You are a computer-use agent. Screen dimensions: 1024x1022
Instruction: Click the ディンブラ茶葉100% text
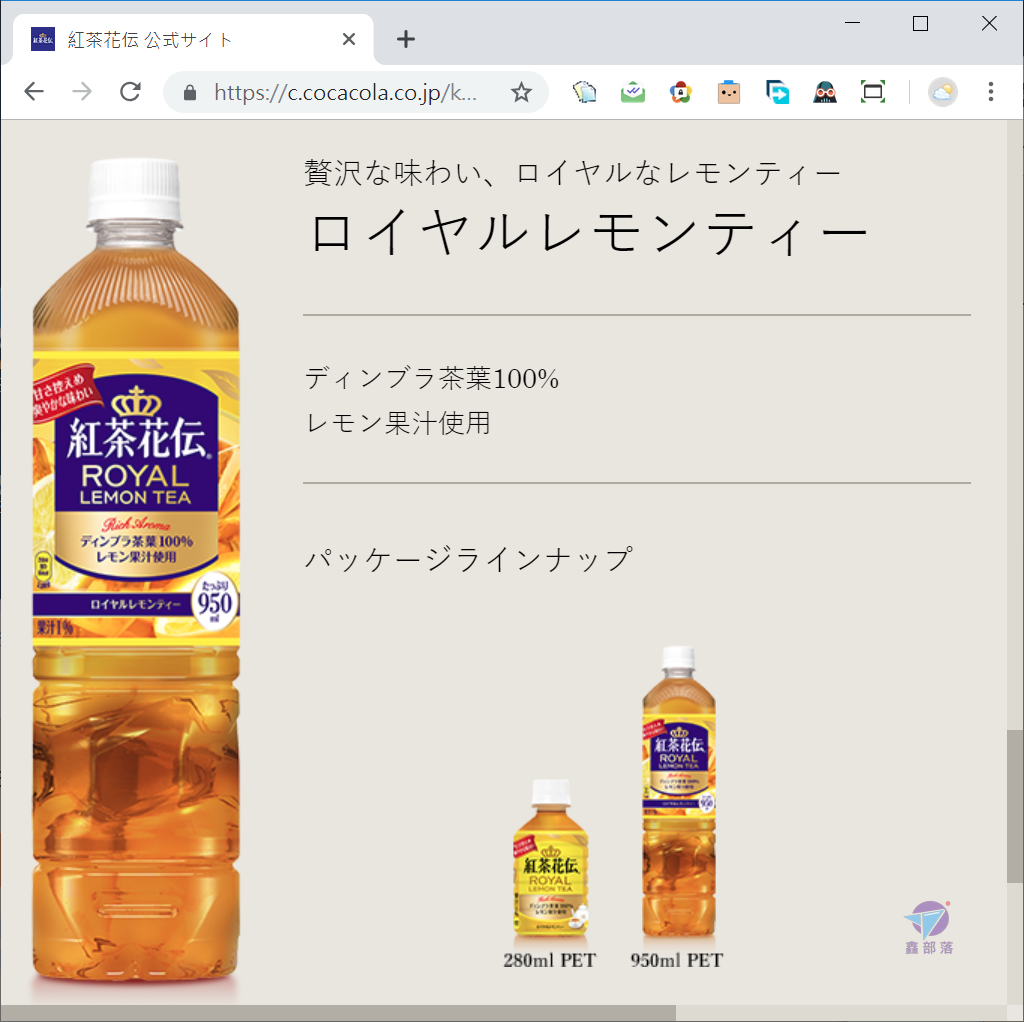pos(432,379)
